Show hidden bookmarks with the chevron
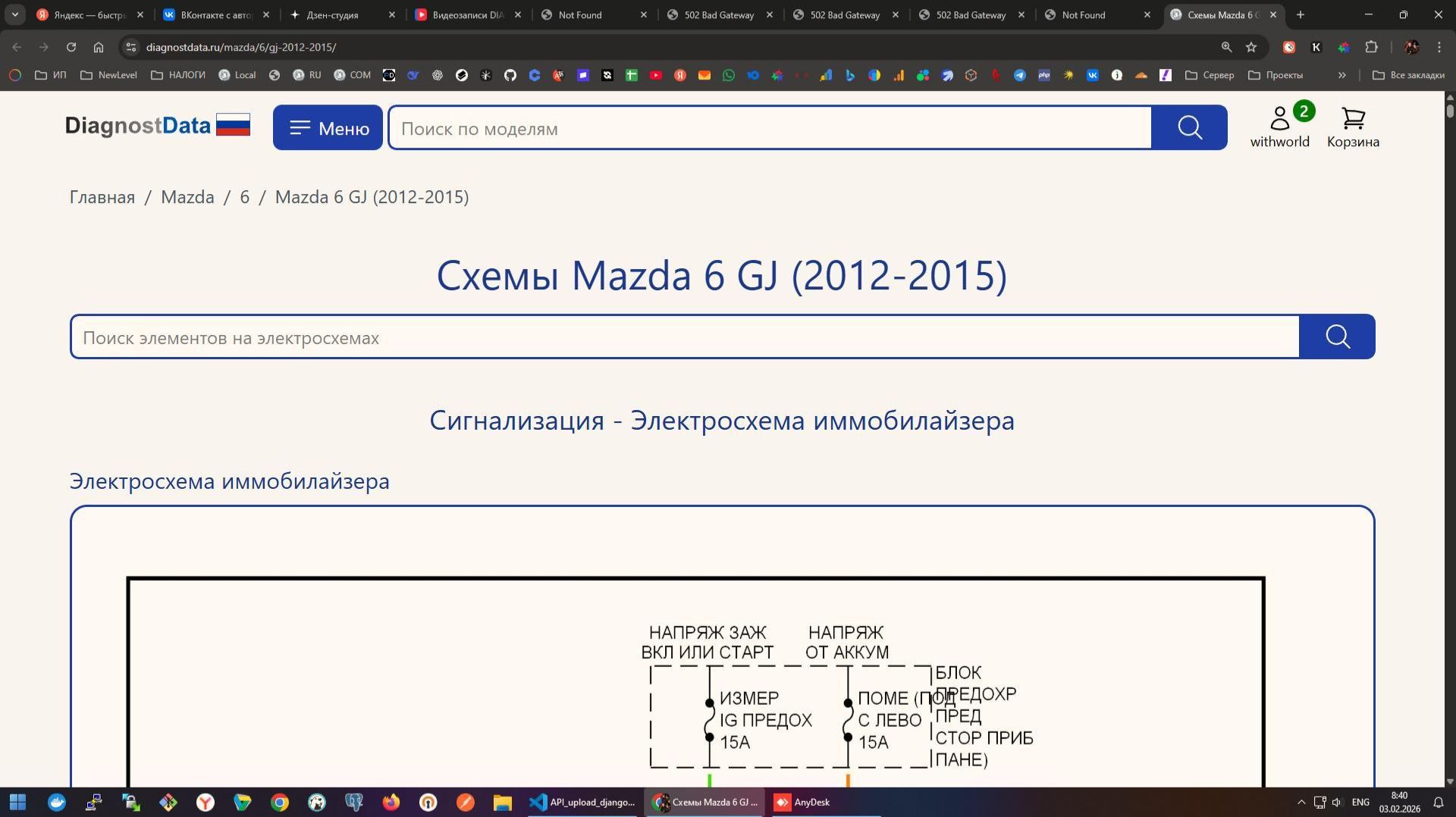 pos(1342,75)
